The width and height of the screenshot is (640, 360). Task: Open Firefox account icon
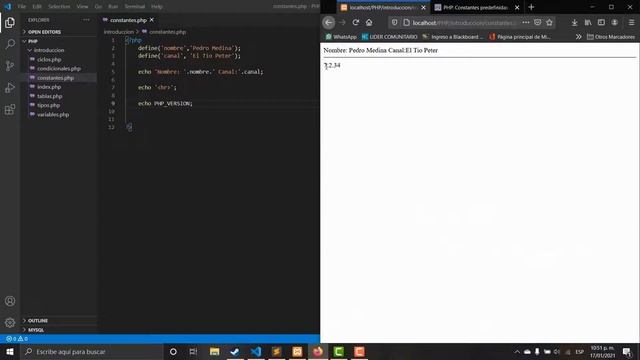[615, 22]
